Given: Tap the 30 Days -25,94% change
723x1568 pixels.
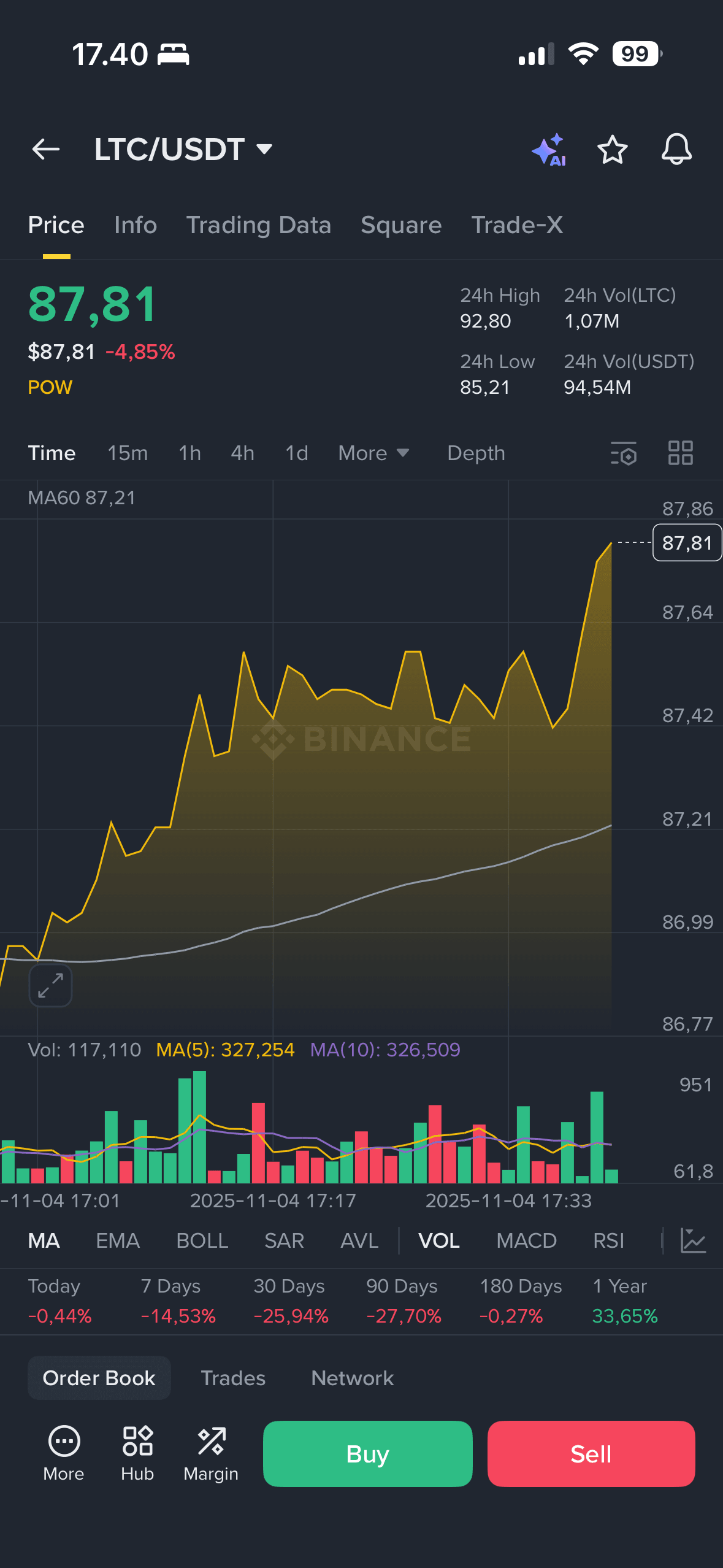Looking at the screenshot, I should pos(291,1301).
